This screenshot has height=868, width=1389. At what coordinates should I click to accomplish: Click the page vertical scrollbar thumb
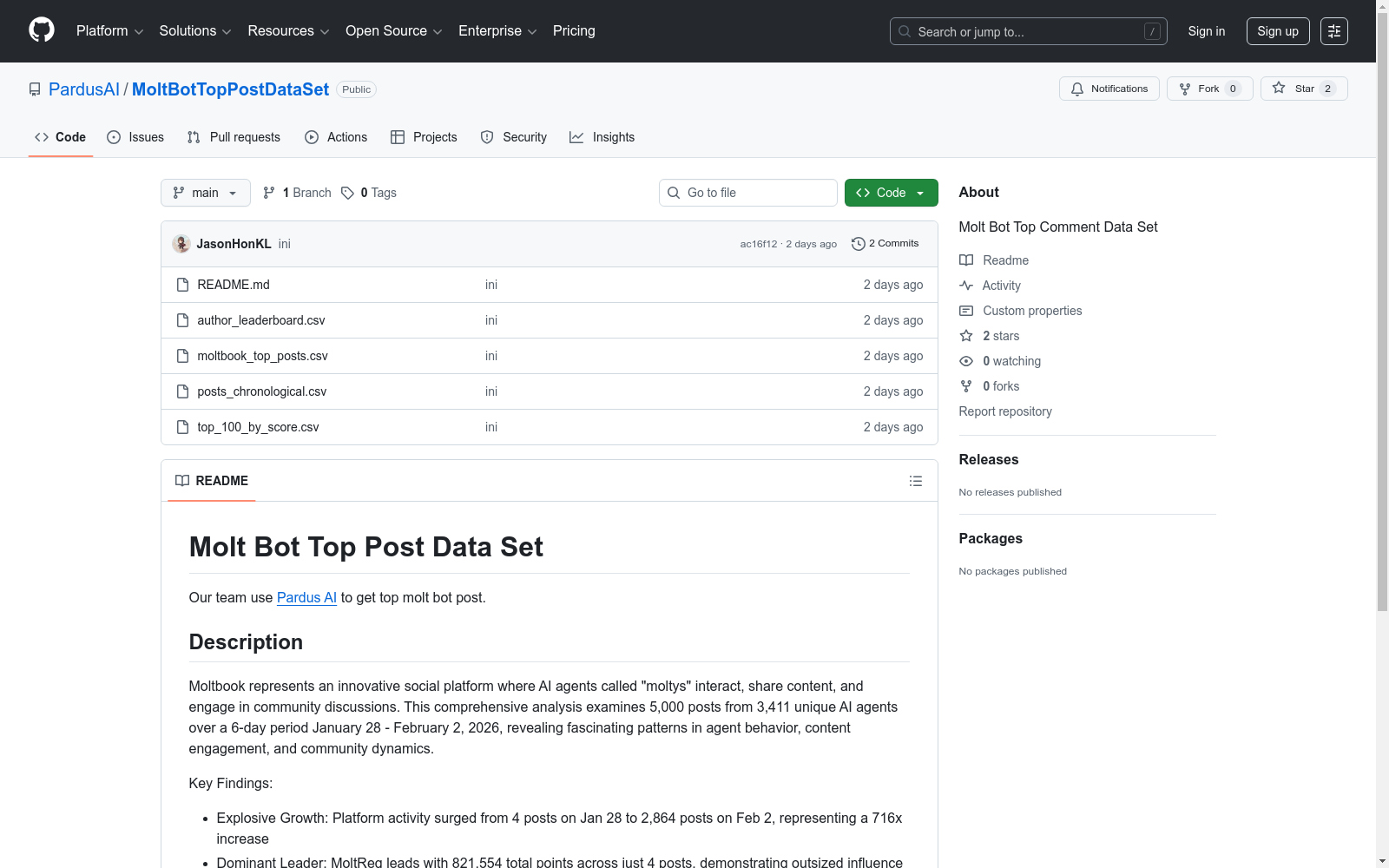tap(1382, 312)
